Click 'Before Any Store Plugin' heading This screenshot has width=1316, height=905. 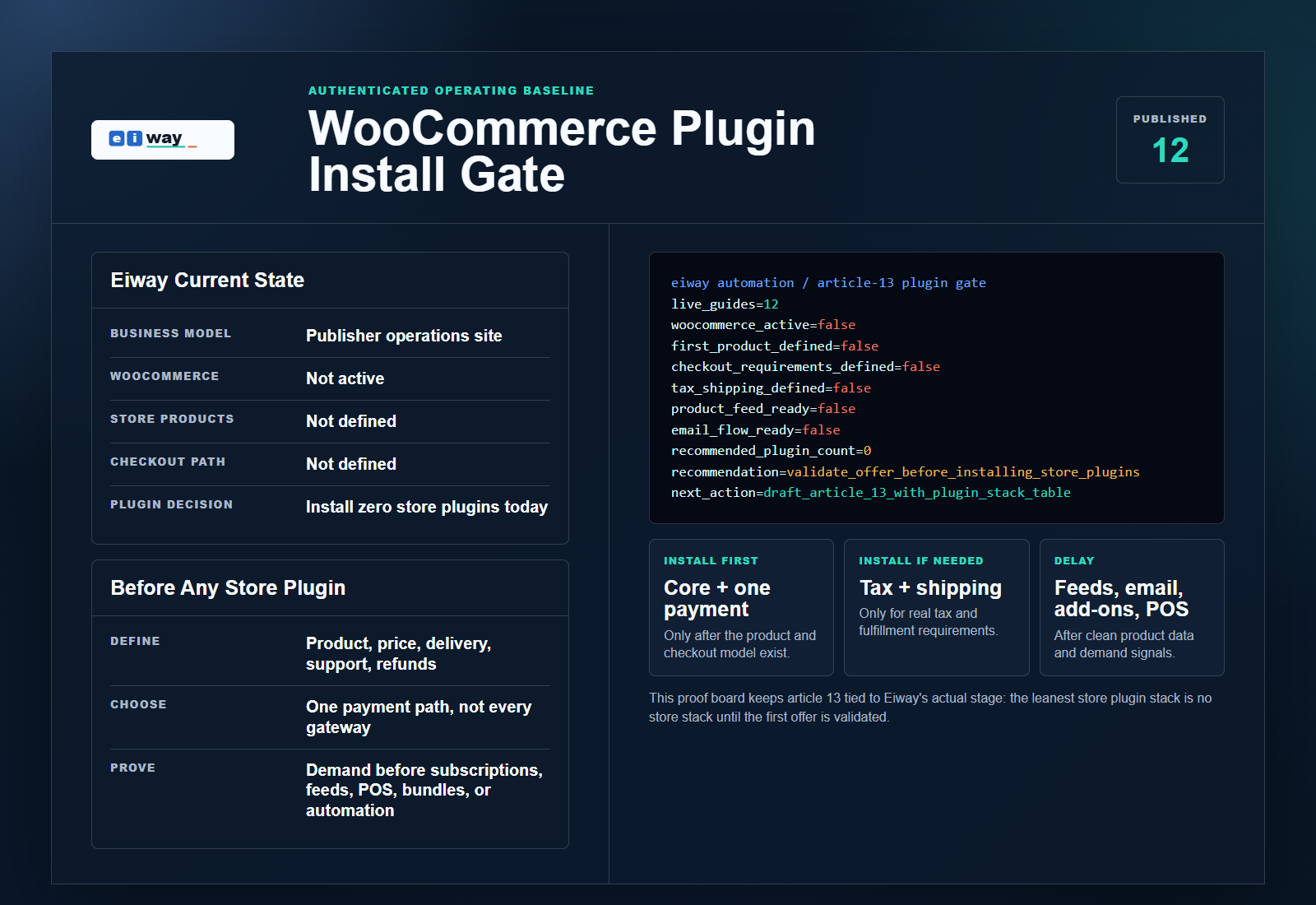(228, 588)
